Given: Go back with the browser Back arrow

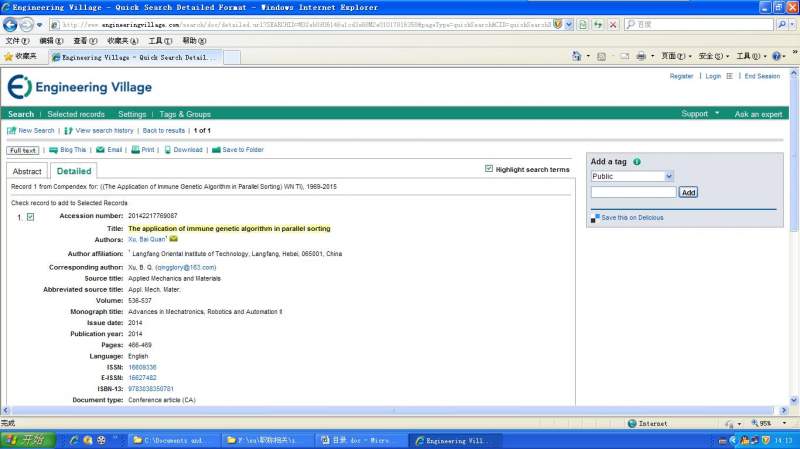Looking at the screenshot, I should pos(10,24).
